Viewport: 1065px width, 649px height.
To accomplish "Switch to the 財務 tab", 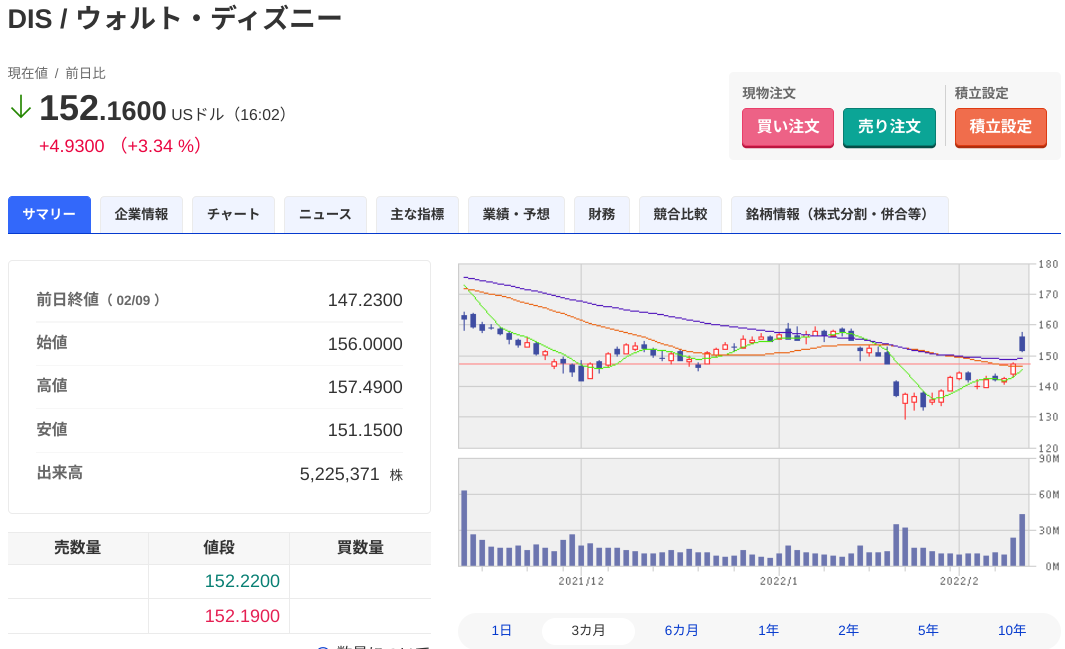I will (x=602, y=215).
